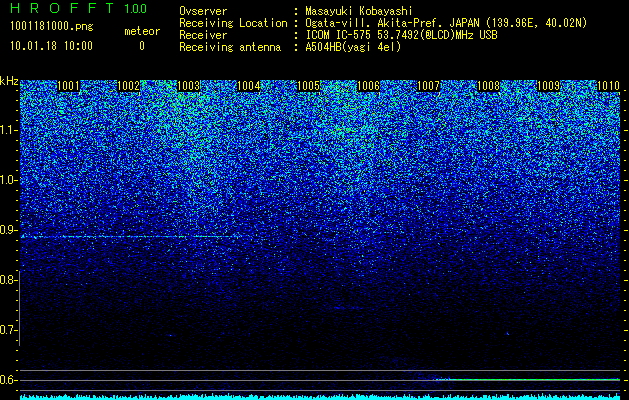
Task: Click the 'meteor' count label
Action: pyautogui.click(x=142, y=31)
